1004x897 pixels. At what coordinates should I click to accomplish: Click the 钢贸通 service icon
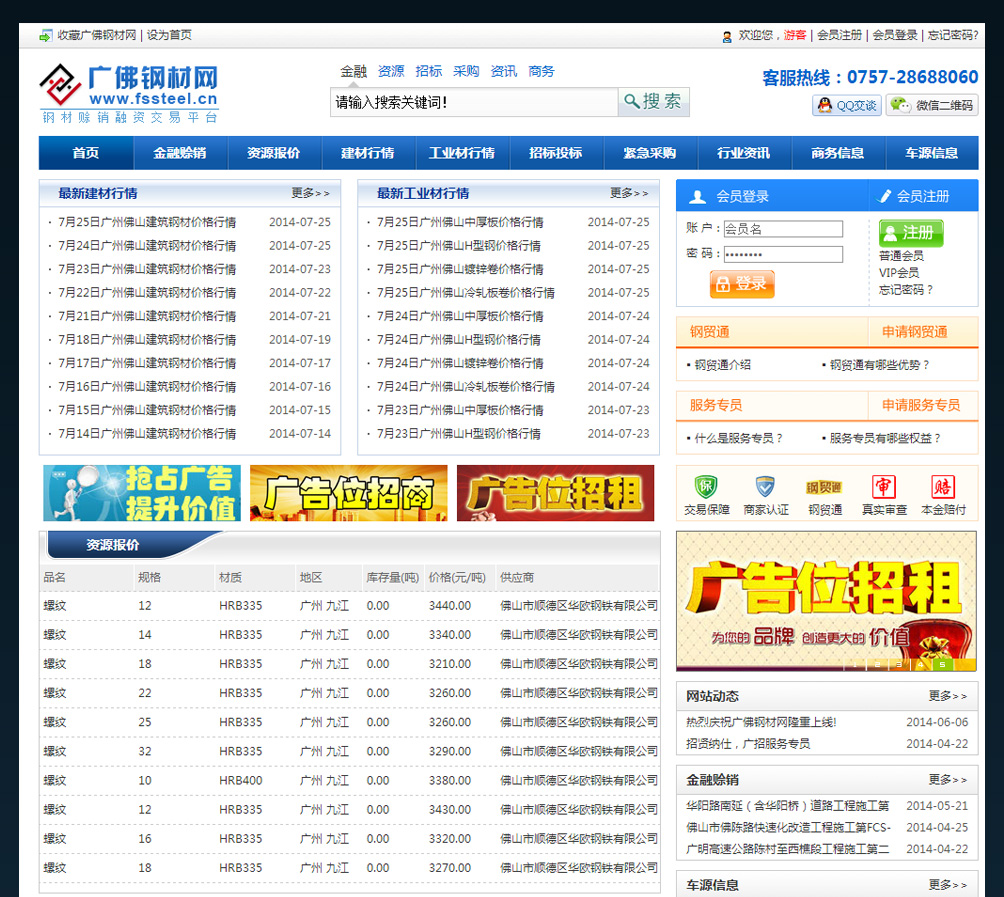(825, 487)
